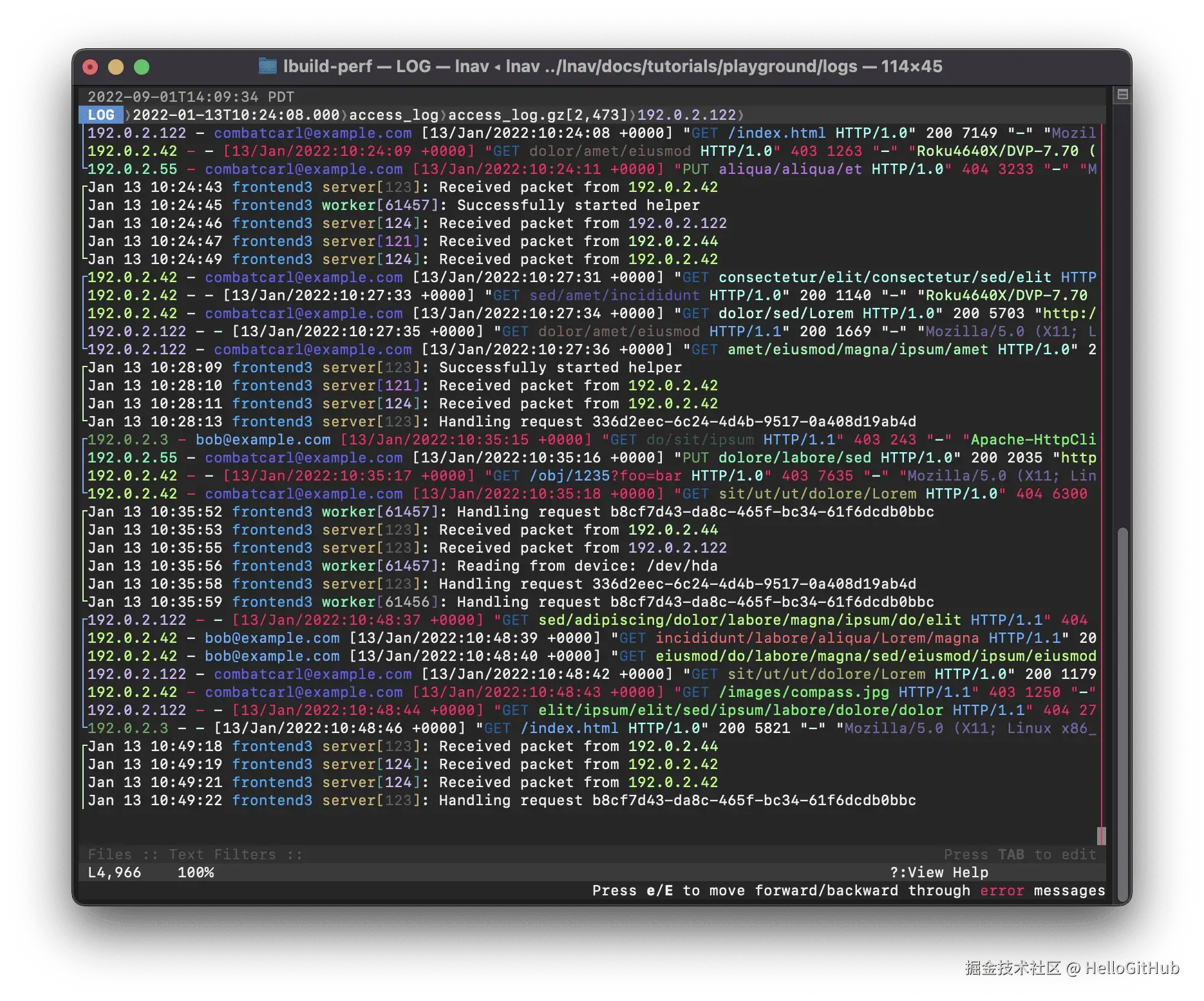The image size is (1204, 1001).
Task: Click the '?:View Help' status text
Action: (939, 873)
